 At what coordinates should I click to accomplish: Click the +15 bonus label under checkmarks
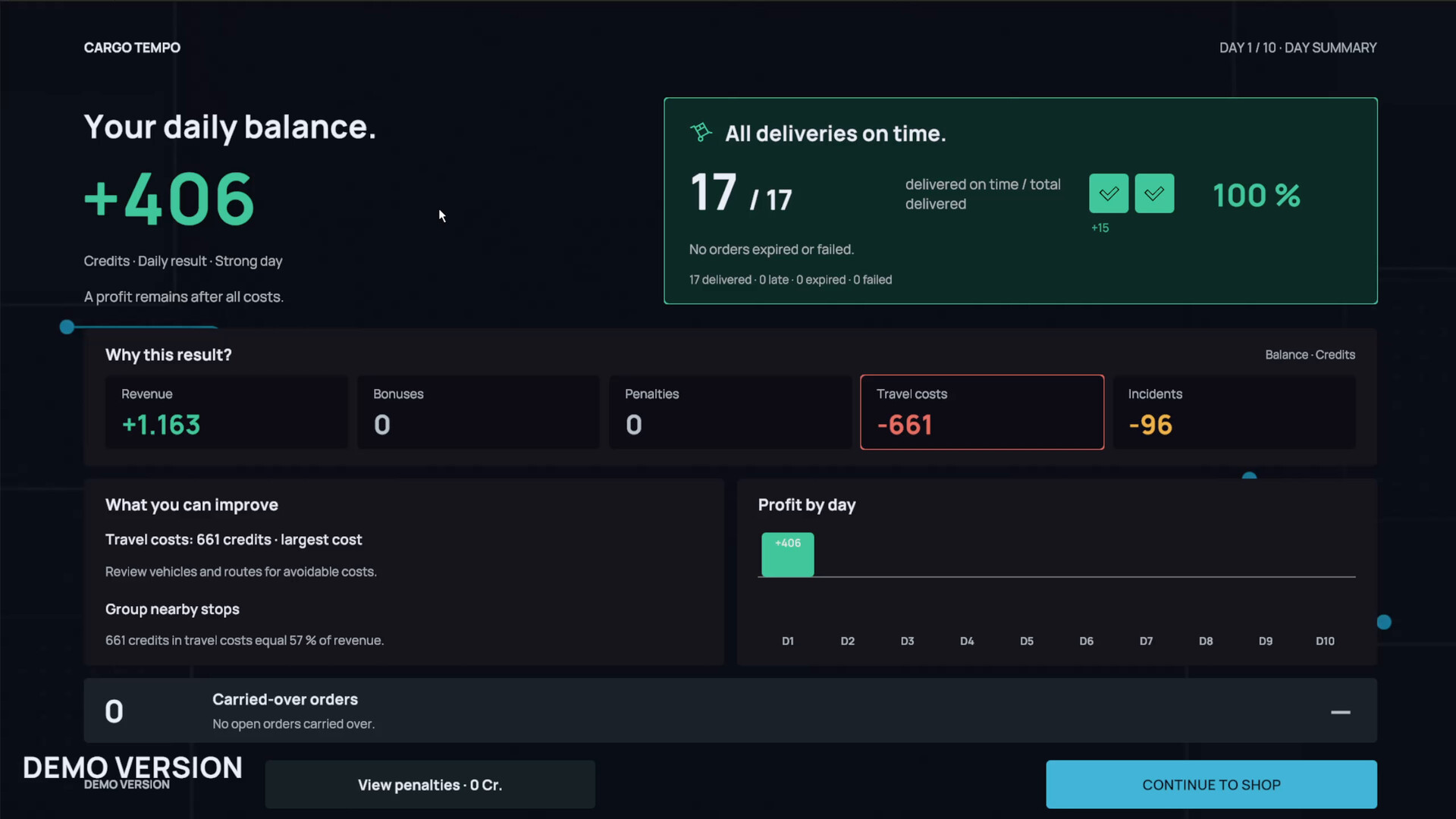pyautogui.click(x=1100, y=227)
